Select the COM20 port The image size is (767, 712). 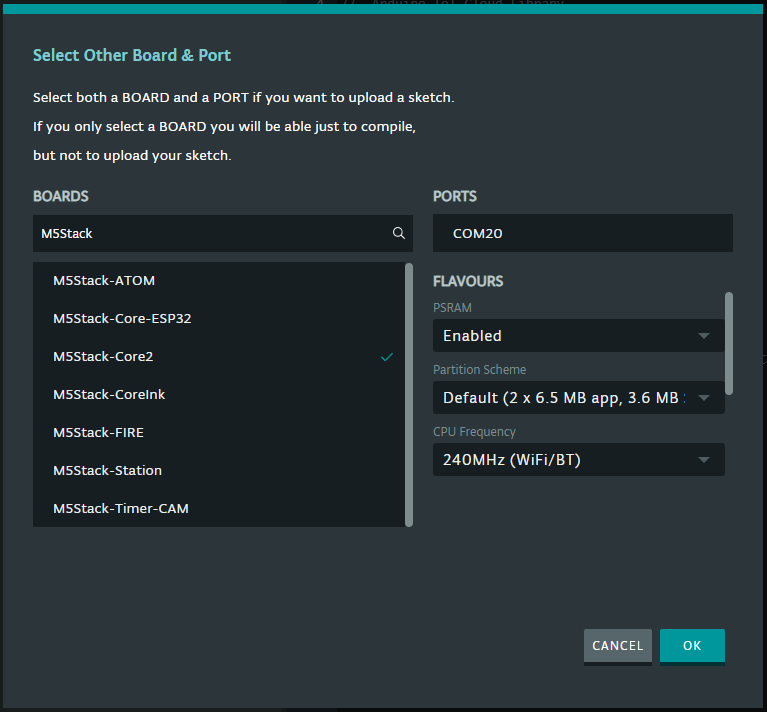583,233
